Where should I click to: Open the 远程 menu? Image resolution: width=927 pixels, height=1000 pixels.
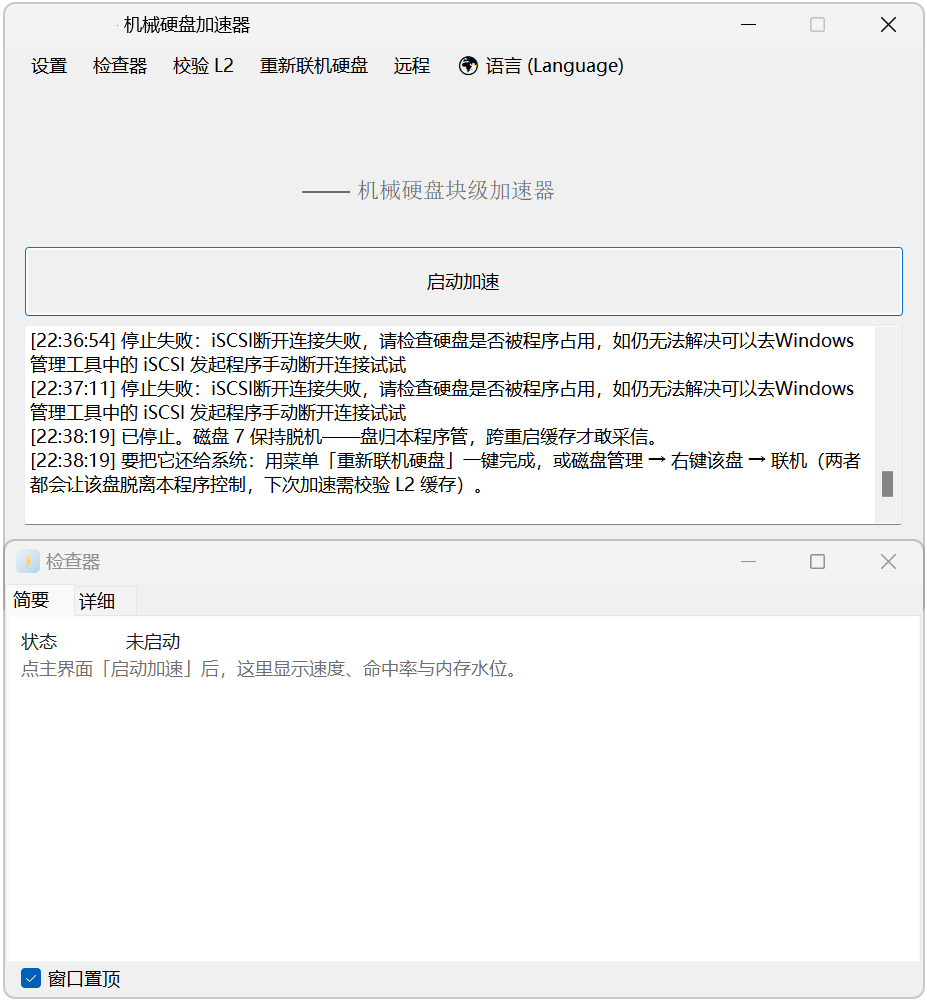[x=412, y=66]
